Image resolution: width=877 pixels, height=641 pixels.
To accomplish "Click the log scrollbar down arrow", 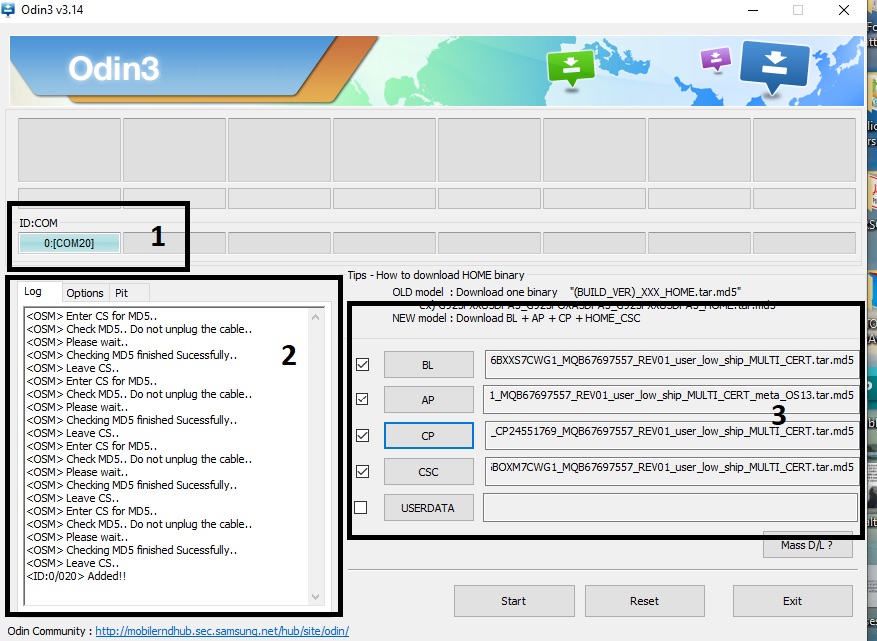I will tap(315, 597).
